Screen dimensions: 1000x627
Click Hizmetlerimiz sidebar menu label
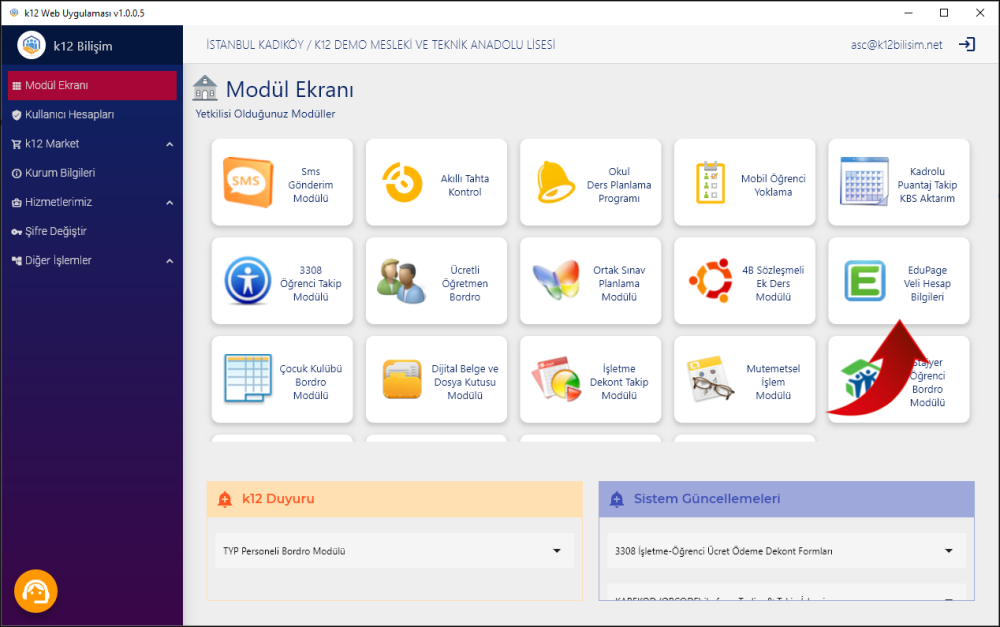coord(59,202)
